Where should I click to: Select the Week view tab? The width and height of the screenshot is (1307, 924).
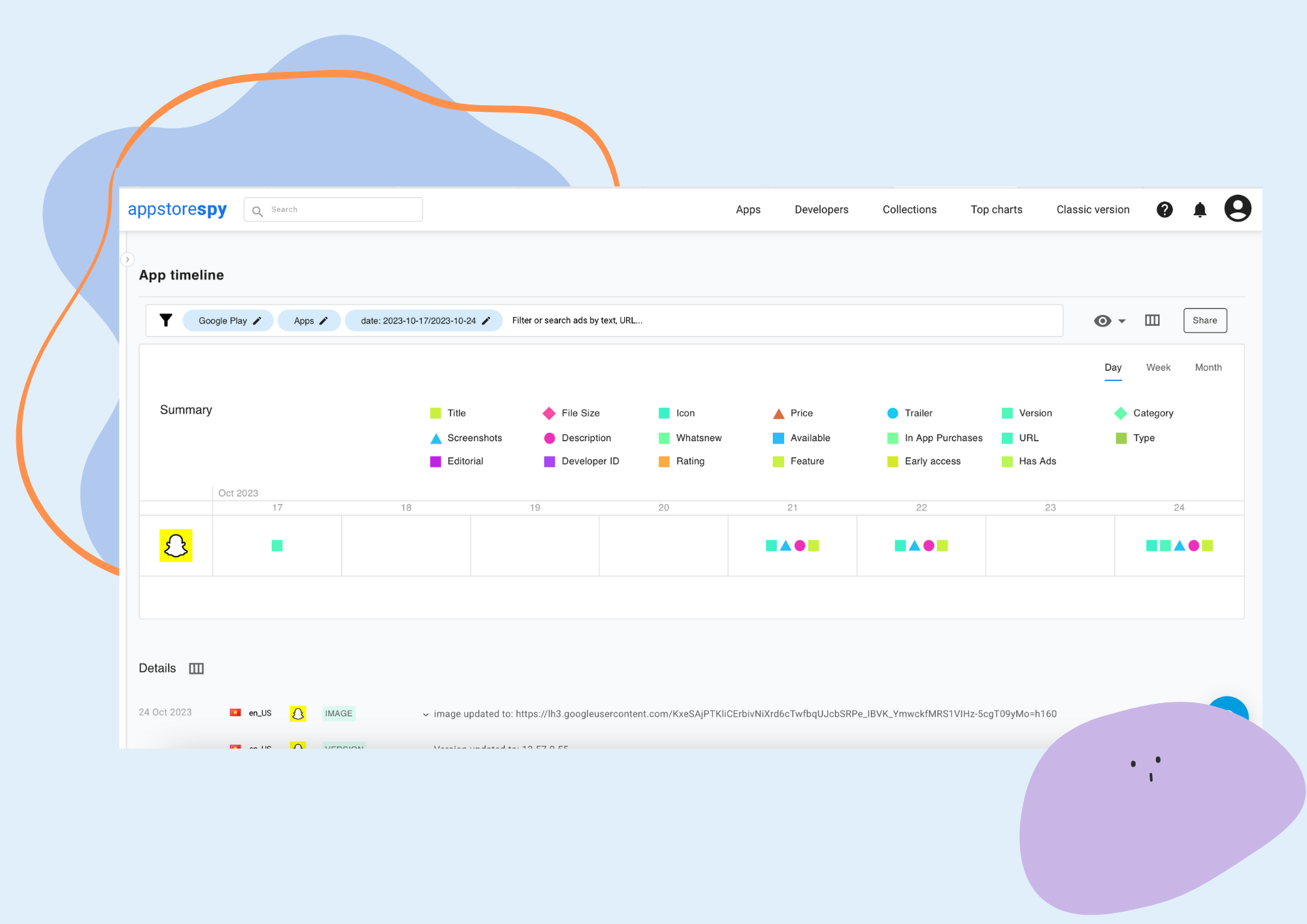tap(1158, 368)
